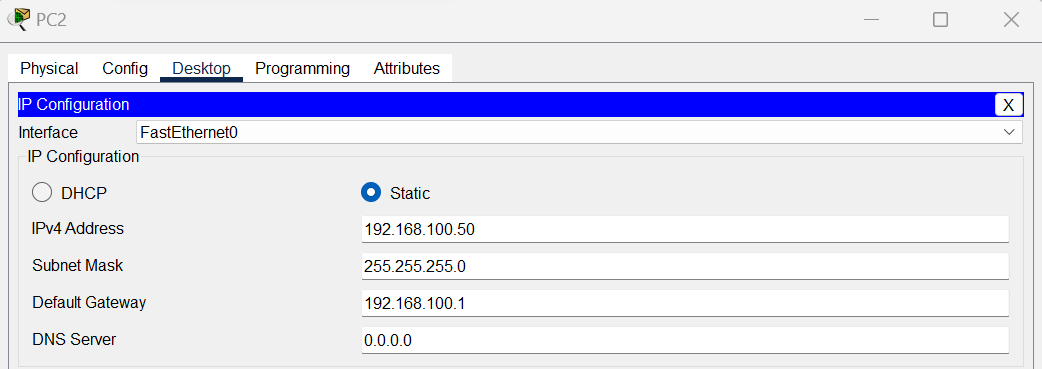Select the Static radio button
Image resolution: width=1042 pixels, height=369 pixels.
(371, 193)
